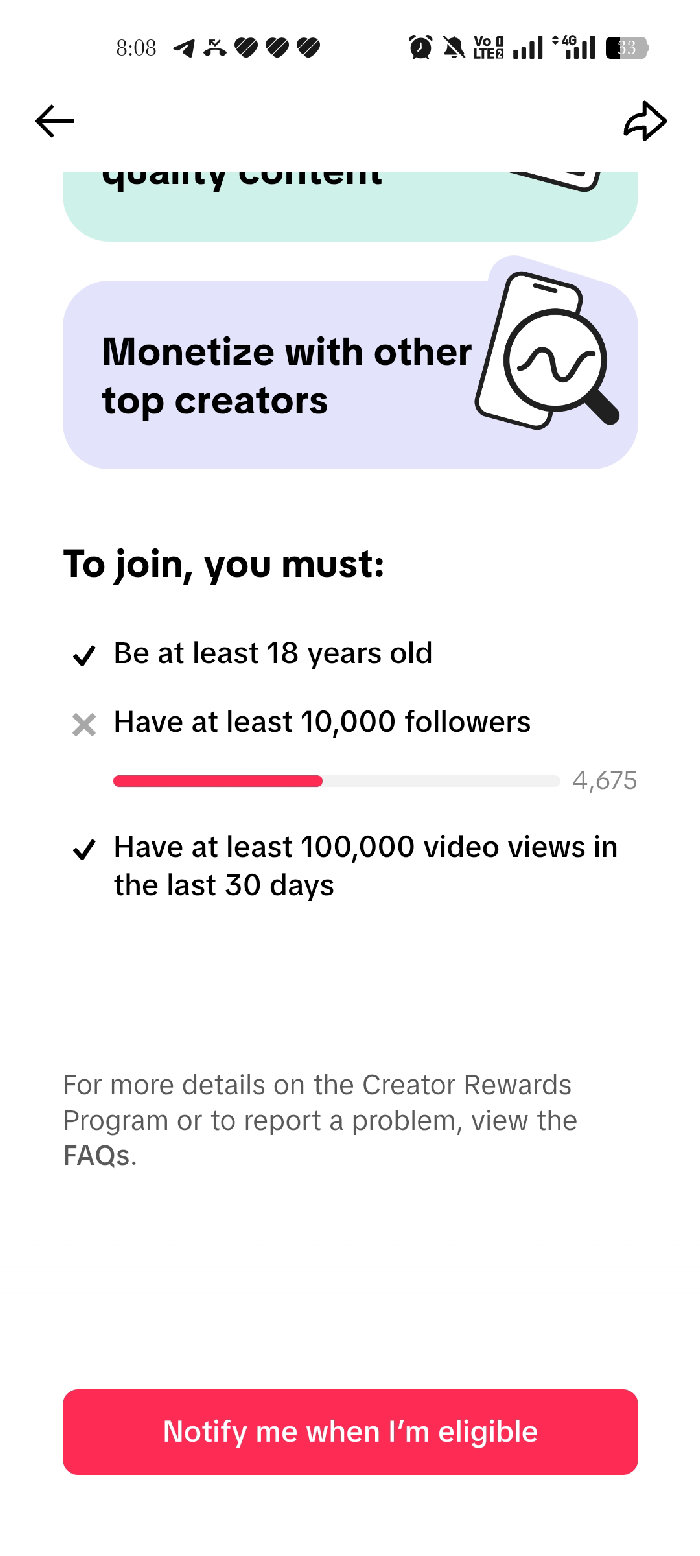Tap the Telegram notification icon in status bar
700x1556 pixels.
click(x=184, y=47)
